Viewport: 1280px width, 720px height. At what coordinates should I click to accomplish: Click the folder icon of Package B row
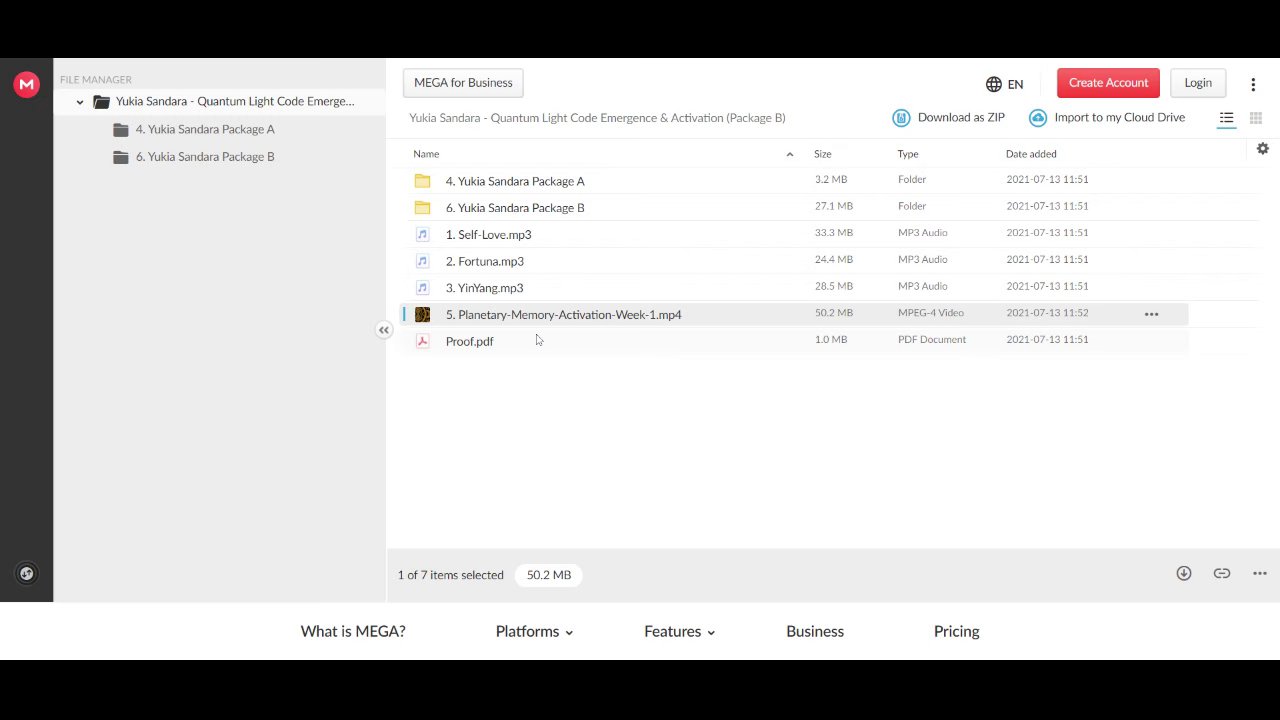[422, 208]
